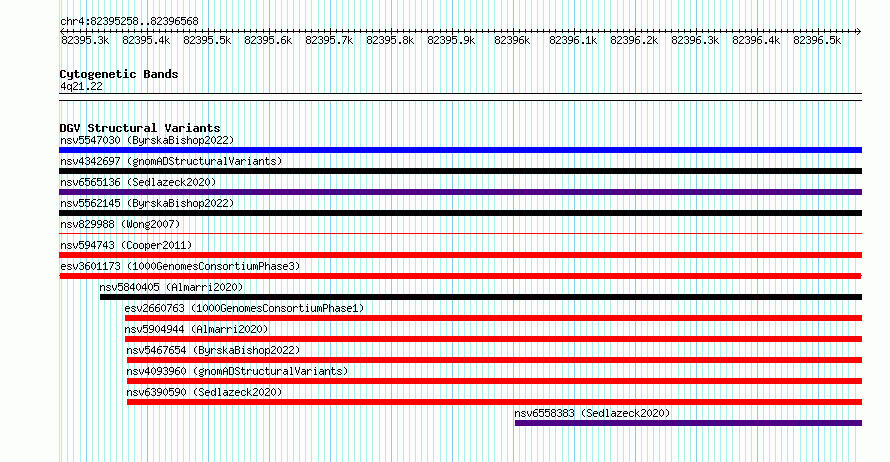Viewport: 890px width, 462px height.
Task: Open nsv5904944 (Almarri2020) label
Action: (196, 329)
